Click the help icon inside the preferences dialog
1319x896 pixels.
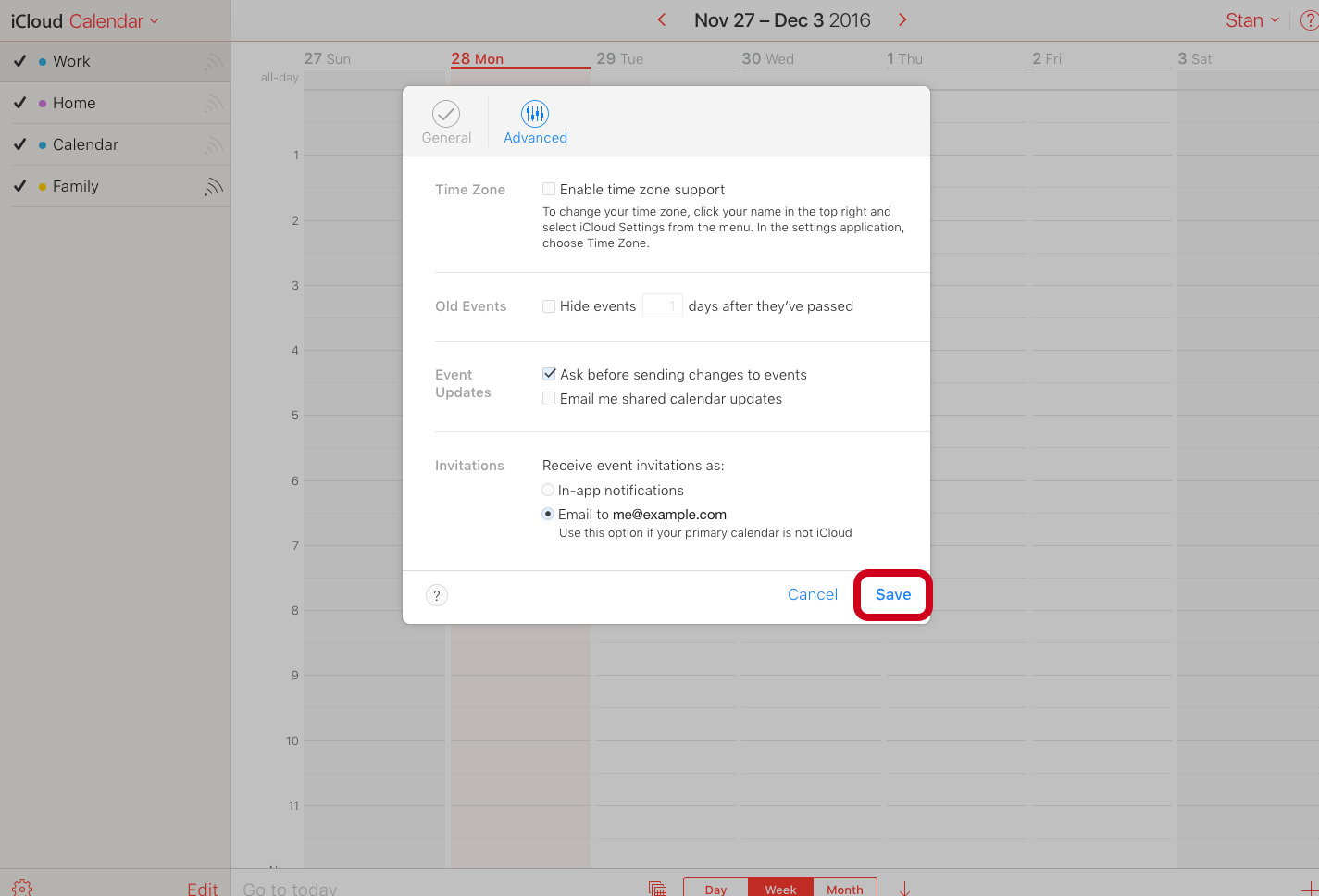(436, 595)
